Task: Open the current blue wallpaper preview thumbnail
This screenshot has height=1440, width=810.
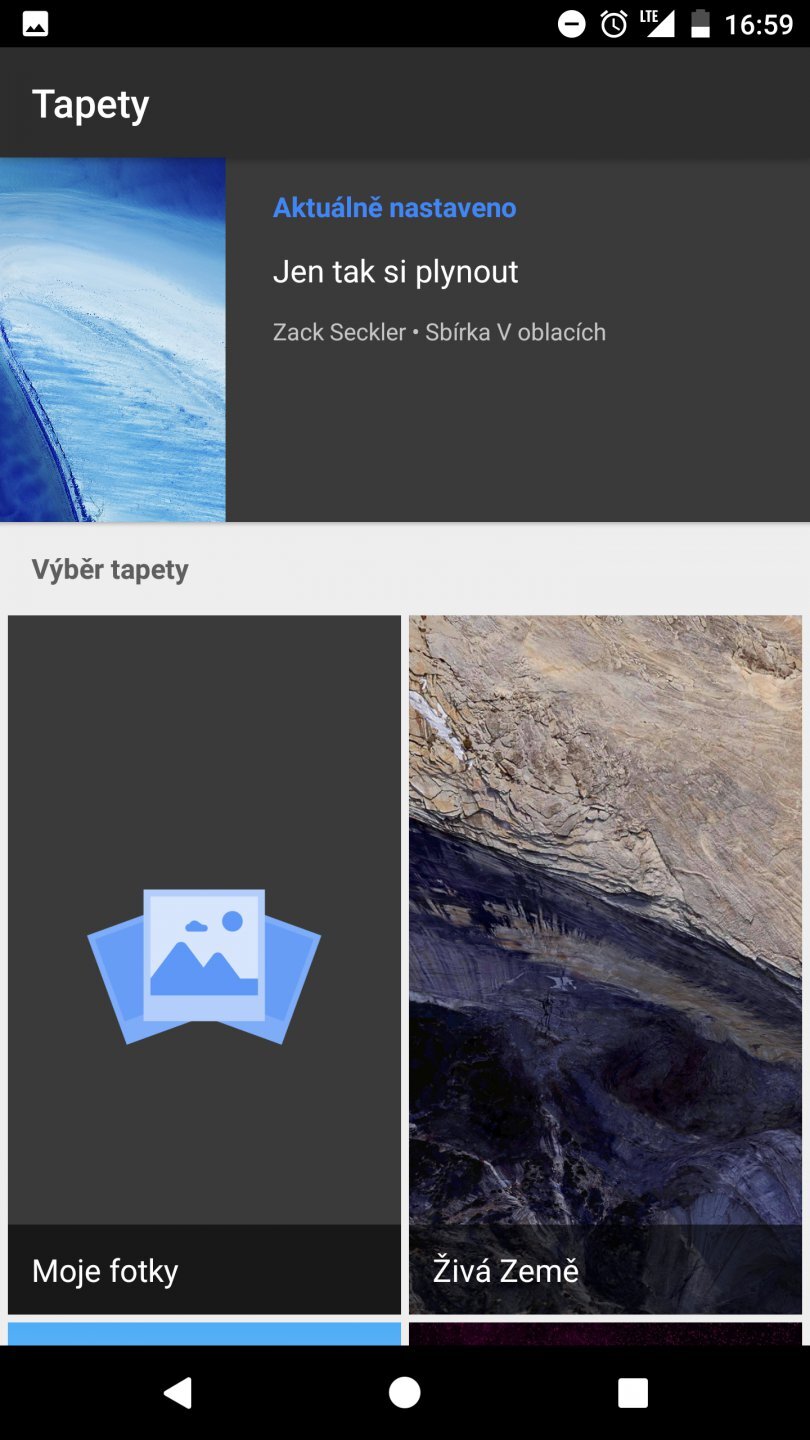Action: [113, 340]
